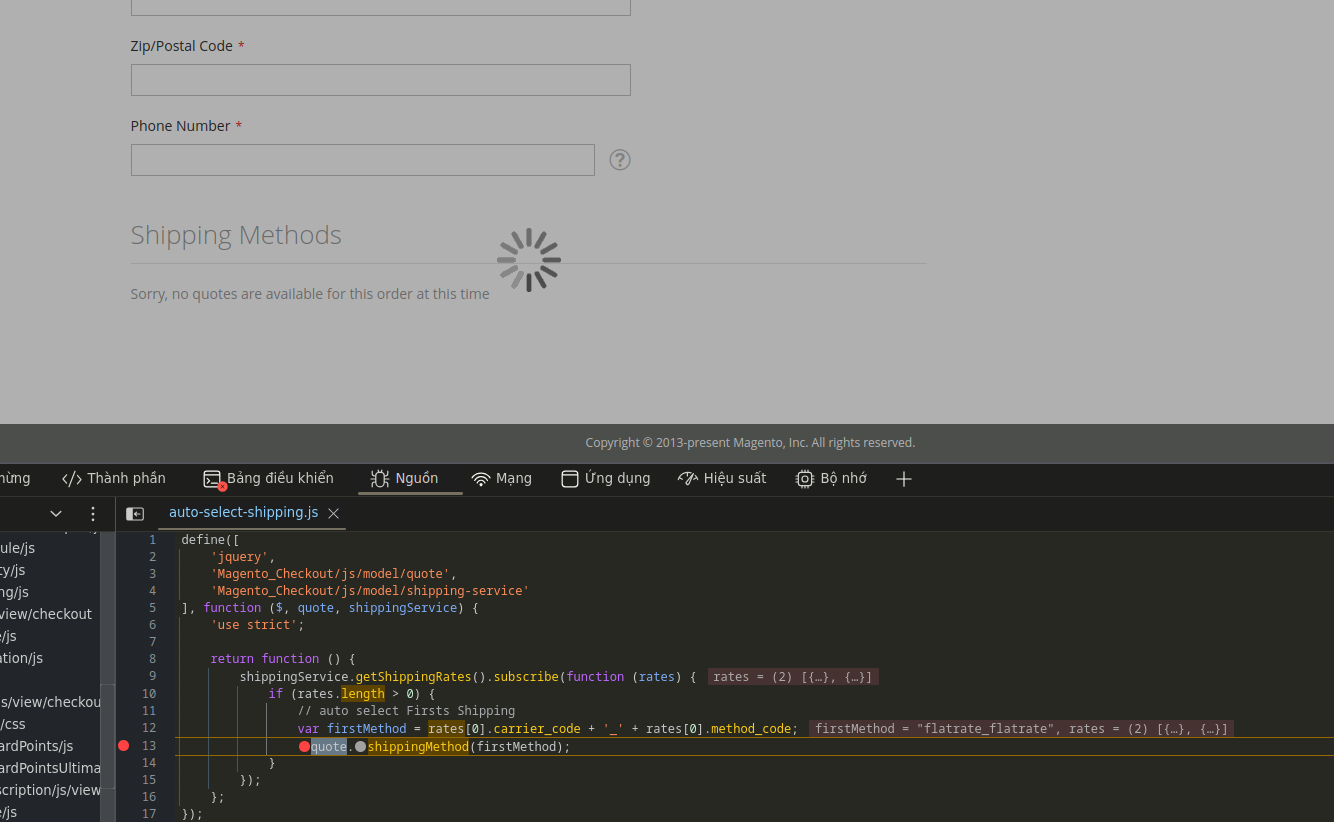Click inline value hint 'rates = (2)' on line 9
Screen dimensions: 1334x822
[x=793, y=677]
